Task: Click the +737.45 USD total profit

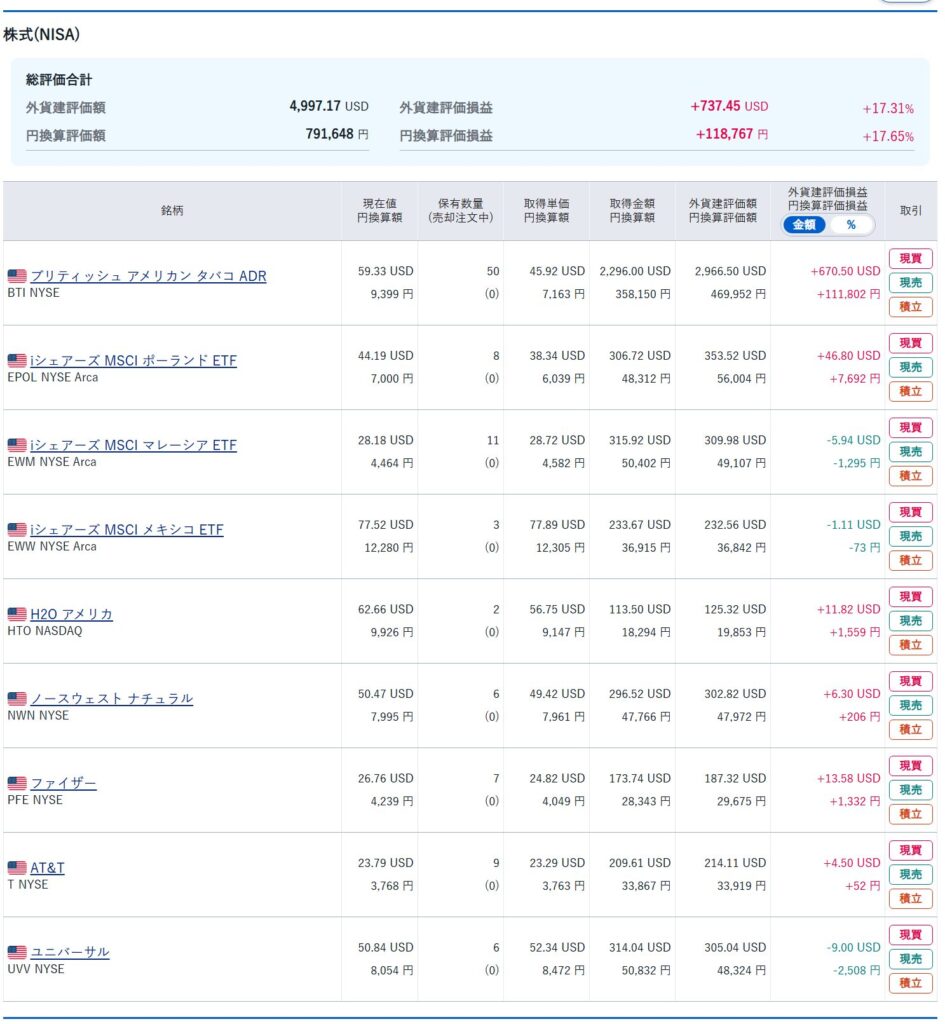Action: [x=729, y=106]
